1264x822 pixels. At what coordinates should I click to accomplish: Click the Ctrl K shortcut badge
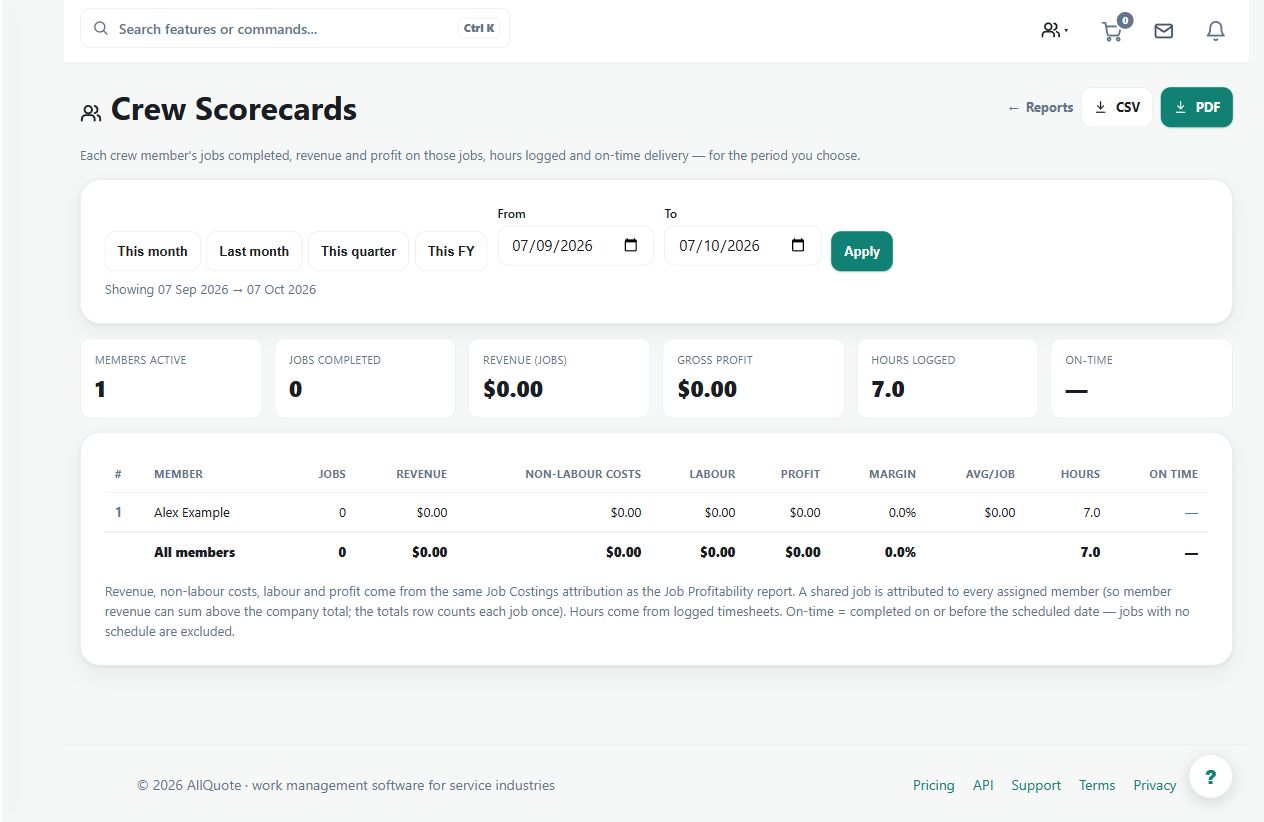tap(479, 29)
